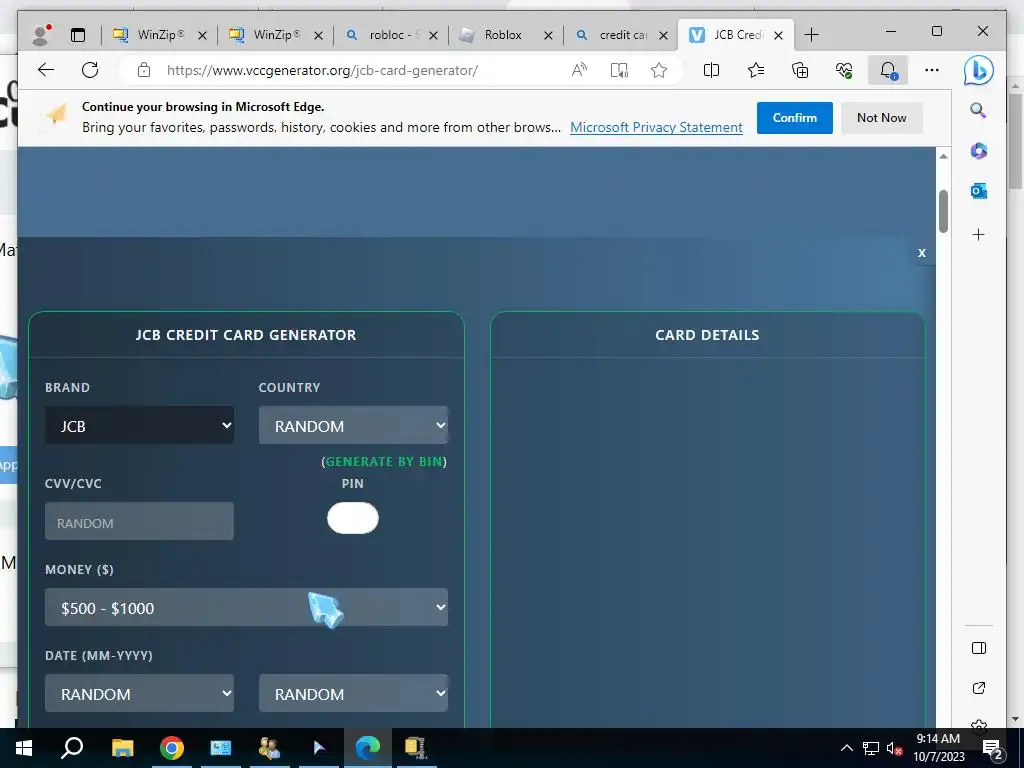Screen dimensions: 1024x768
Task: Open taskbar Search
Action: click(x=72, y=748)
